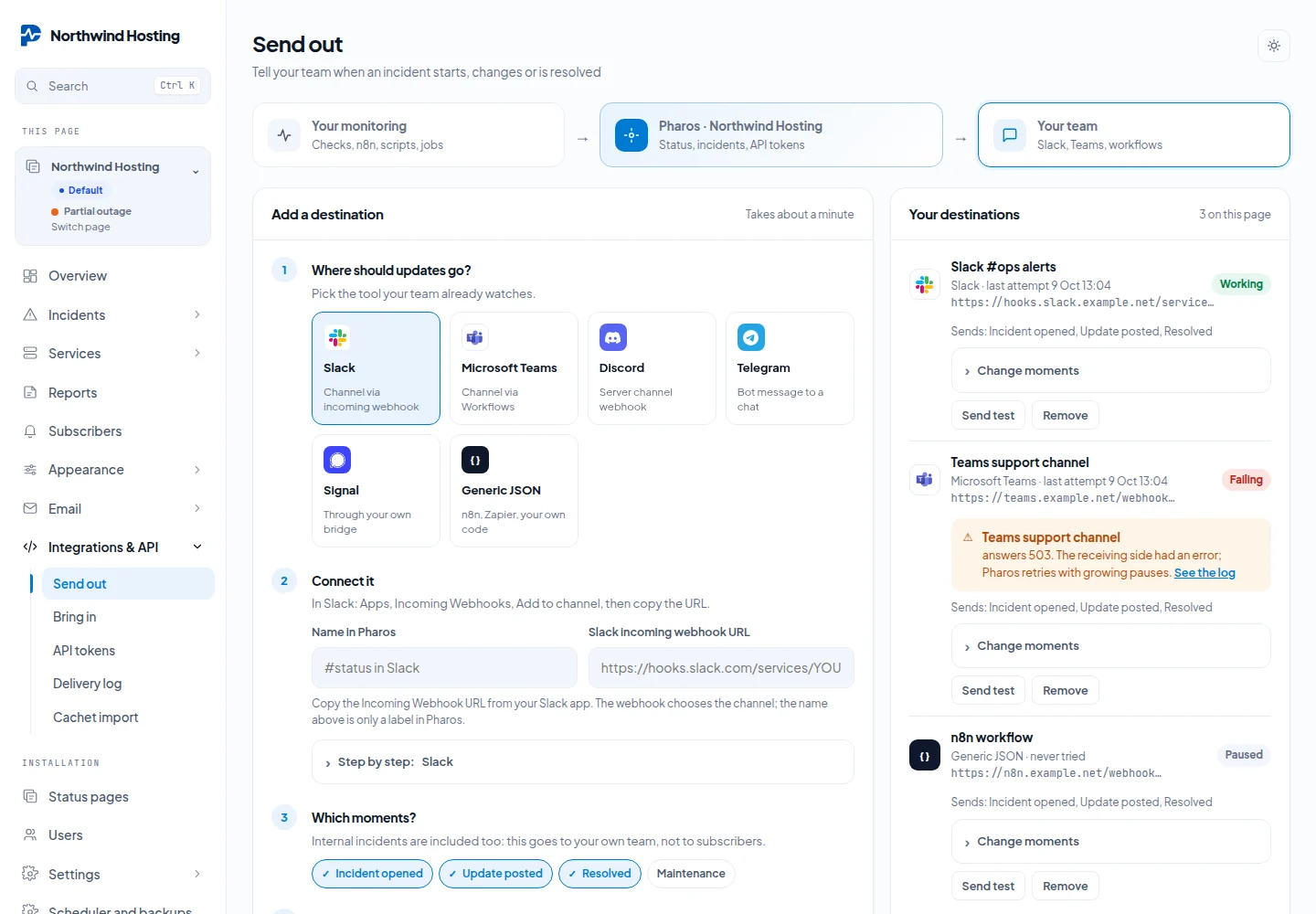Click the Your monitoring pulse icon

coord(284,135)
